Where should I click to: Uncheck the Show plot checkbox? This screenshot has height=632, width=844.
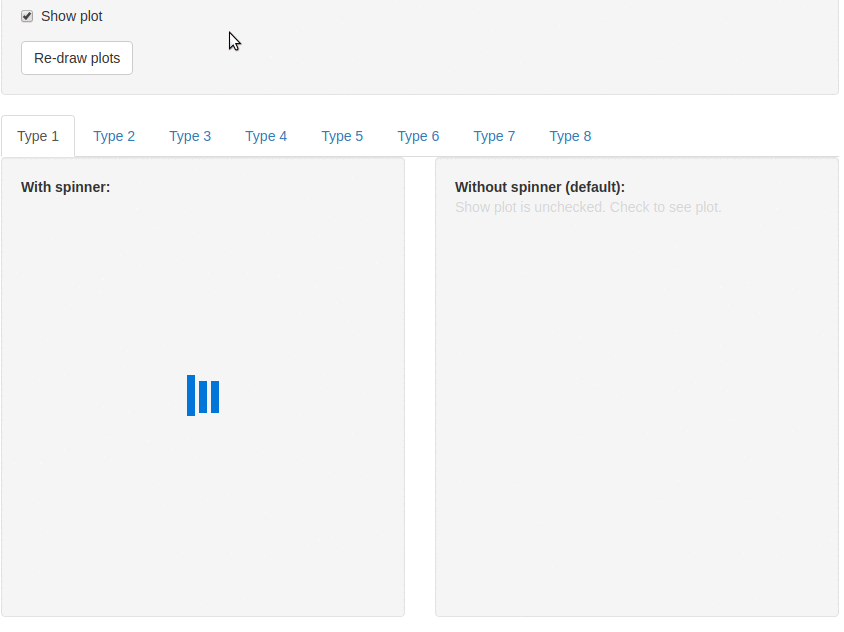coord(27,16)
